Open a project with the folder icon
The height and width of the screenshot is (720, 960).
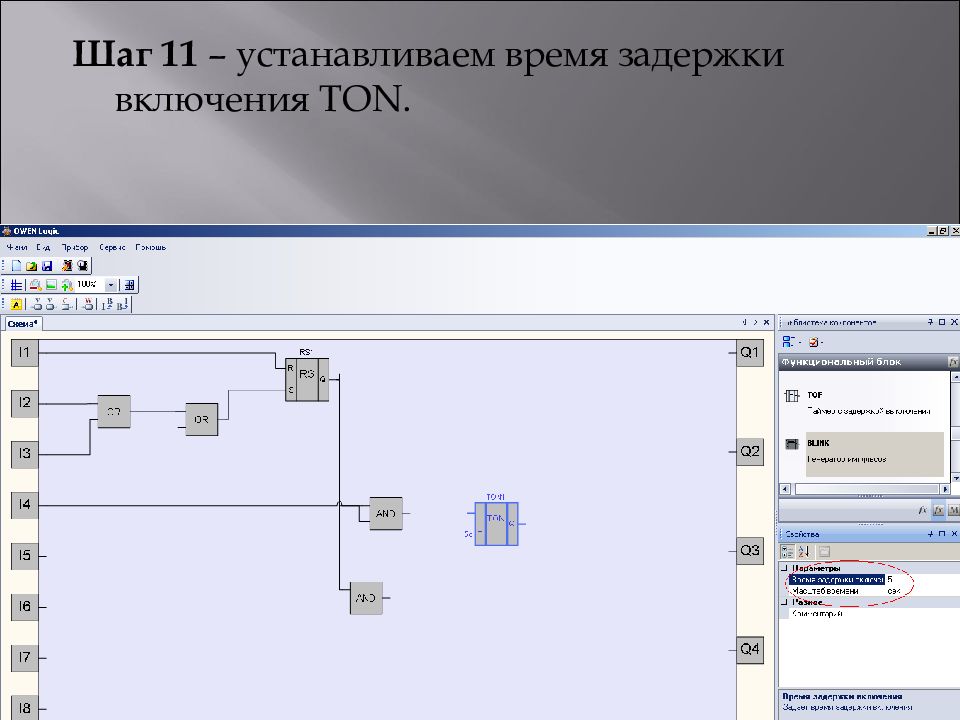pos(31,266)
